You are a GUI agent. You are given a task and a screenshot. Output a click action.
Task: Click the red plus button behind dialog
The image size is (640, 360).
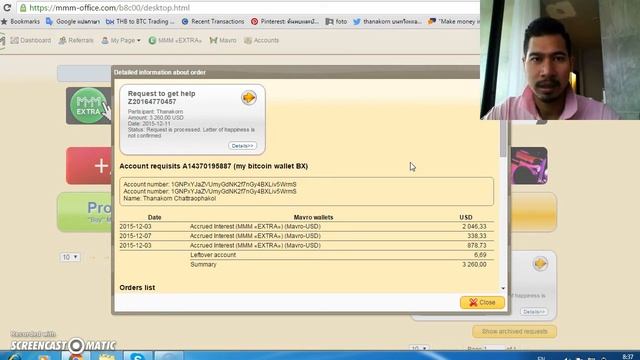pyautogui.click(x=89, y=166)
